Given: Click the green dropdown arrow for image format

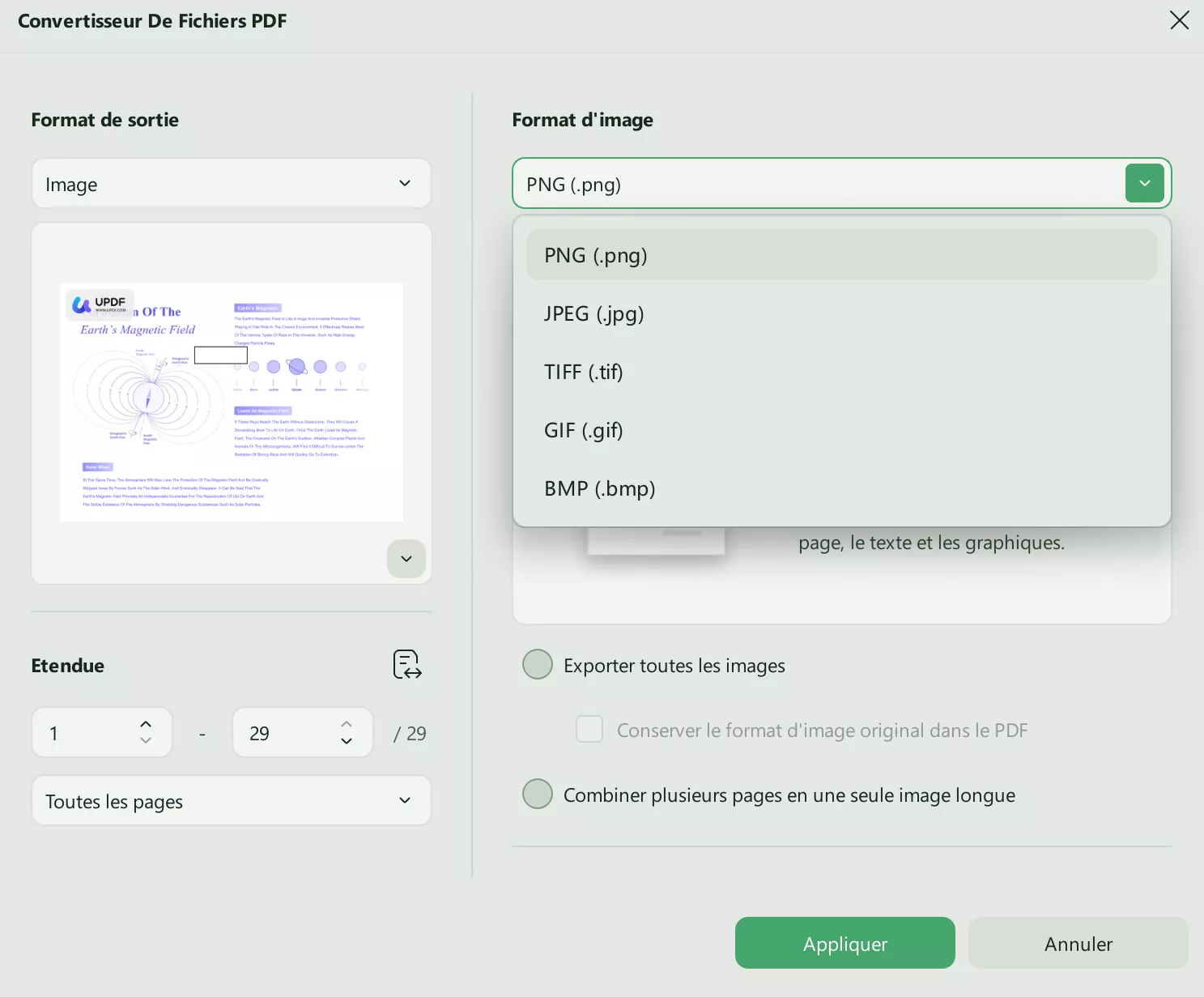Looking at the screenshot, I should pos(1144,183).
